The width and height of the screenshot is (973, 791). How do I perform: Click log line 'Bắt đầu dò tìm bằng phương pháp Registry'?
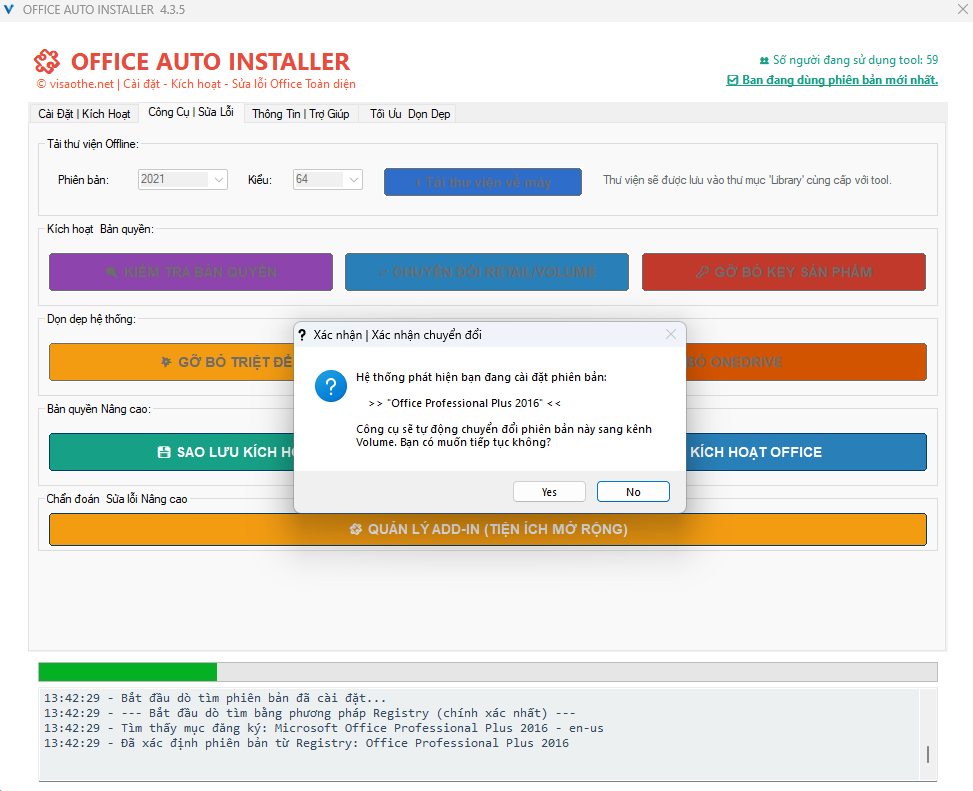point(310,713)
